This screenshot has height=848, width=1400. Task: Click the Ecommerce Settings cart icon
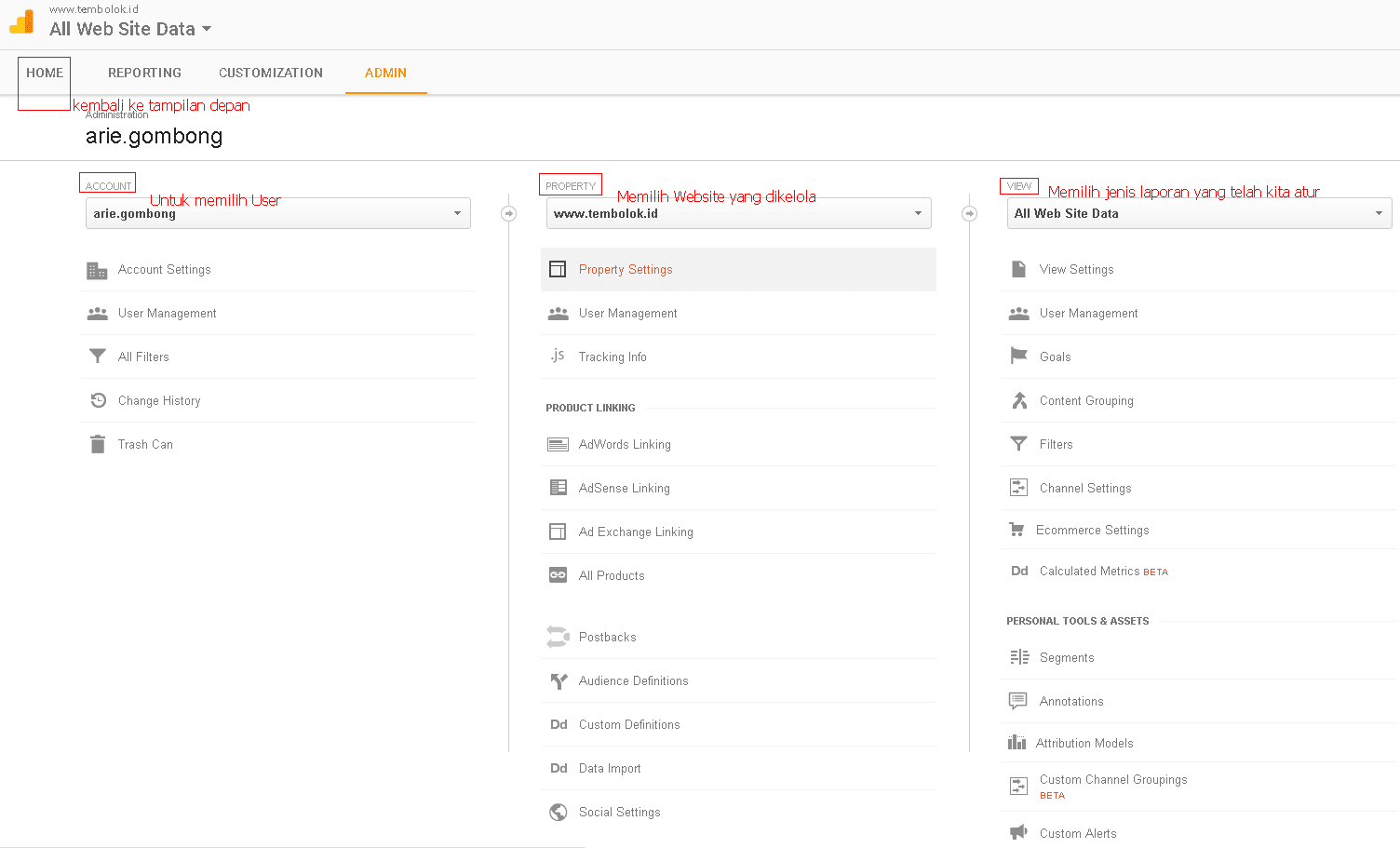tap(1016, 530)
